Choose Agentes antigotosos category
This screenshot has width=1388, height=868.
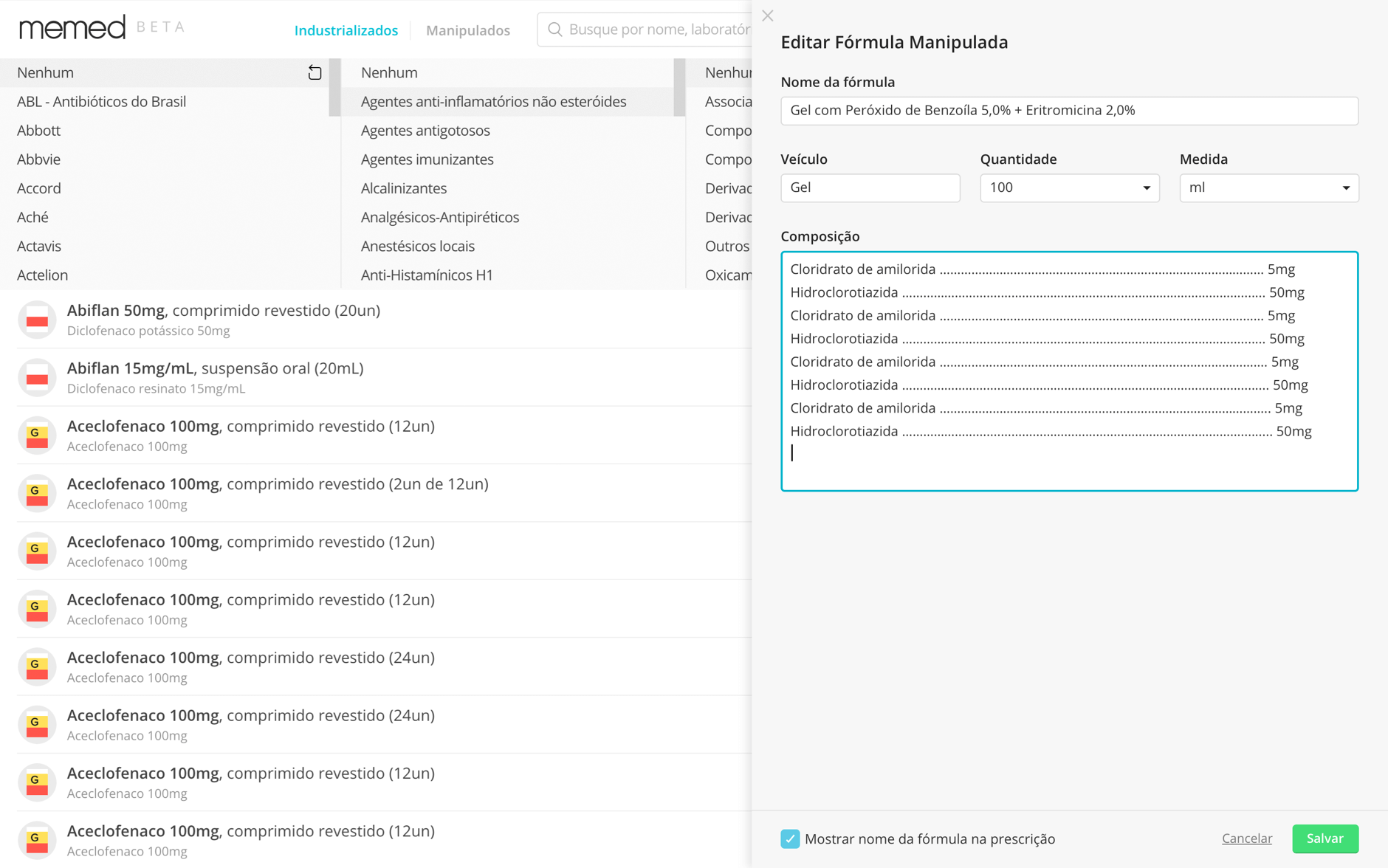click(x=425, y=131)
